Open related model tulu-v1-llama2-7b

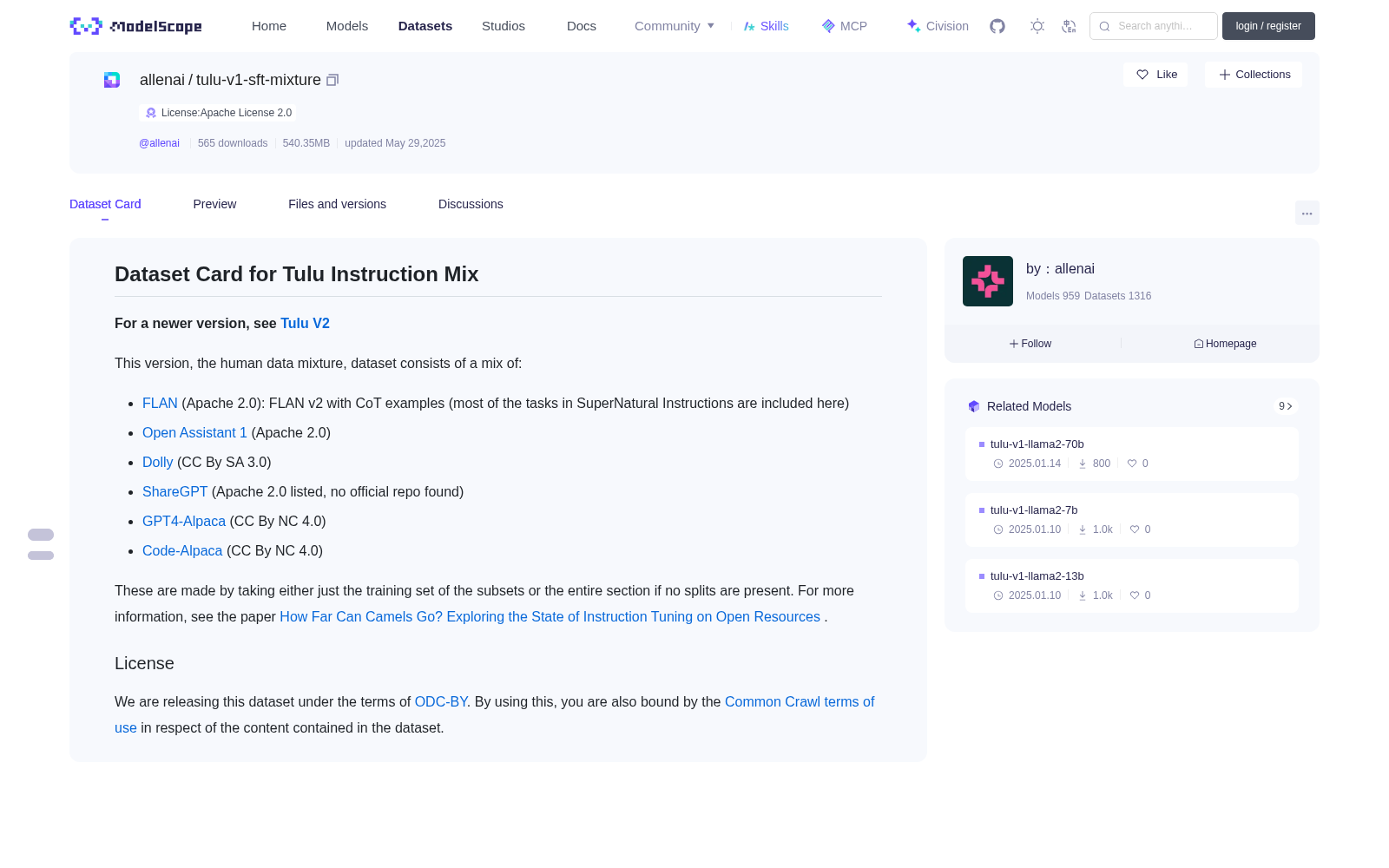[1132, 520]
